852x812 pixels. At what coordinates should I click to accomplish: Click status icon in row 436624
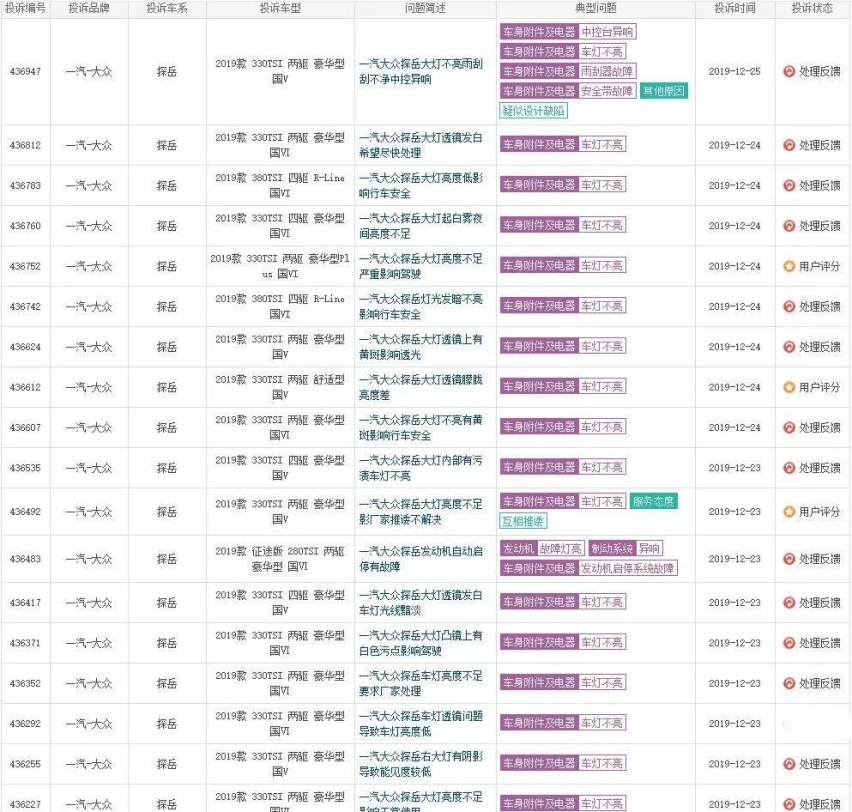[x=789, y=347]
